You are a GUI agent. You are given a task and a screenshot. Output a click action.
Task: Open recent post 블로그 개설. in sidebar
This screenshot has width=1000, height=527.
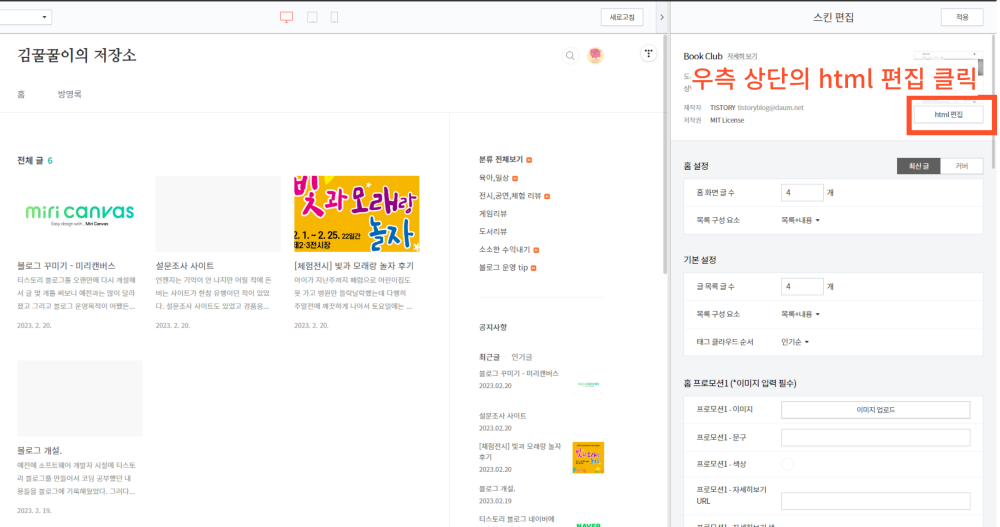497,489
